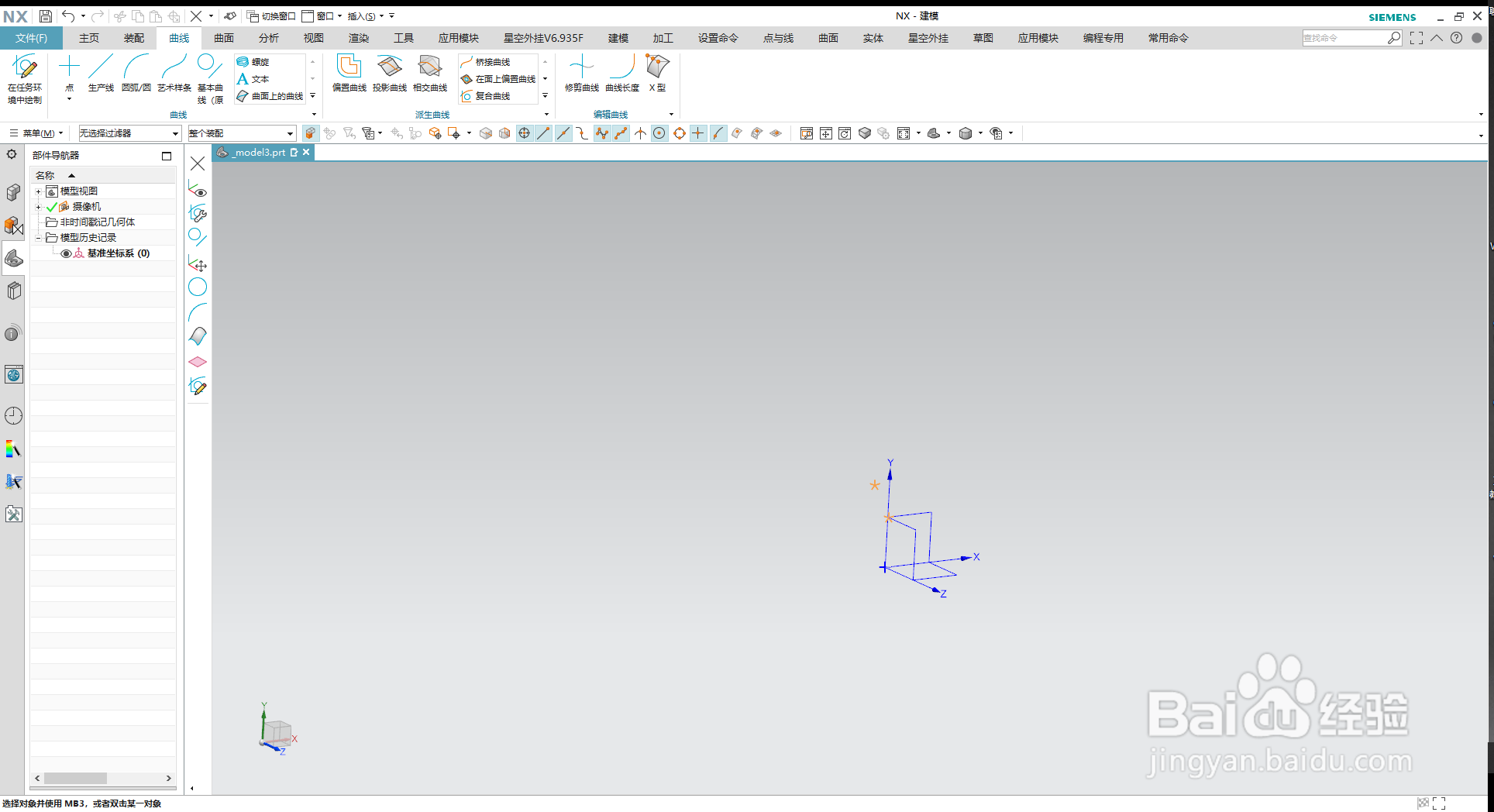Open the Helix (螺旋) curve tool
This screenshot has height=812, width=1494.
point(254,62)
